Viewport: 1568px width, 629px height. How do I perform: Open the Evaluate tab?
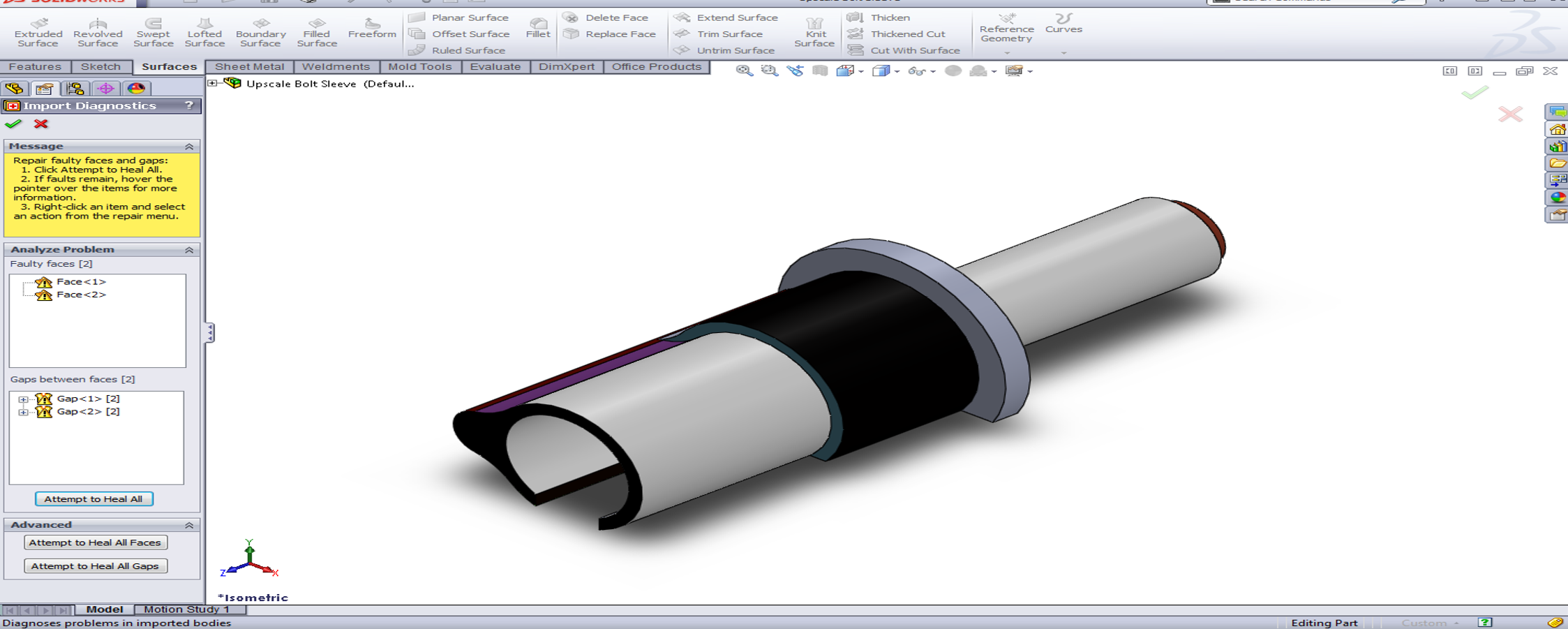pos(495,67)
